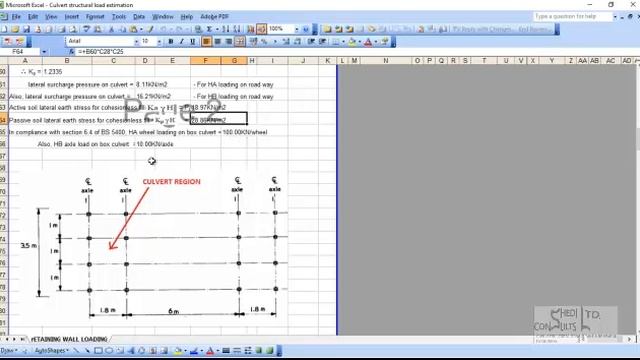
Task: Open the Zoom dropdown showing 100%
Action: point(297,29)
